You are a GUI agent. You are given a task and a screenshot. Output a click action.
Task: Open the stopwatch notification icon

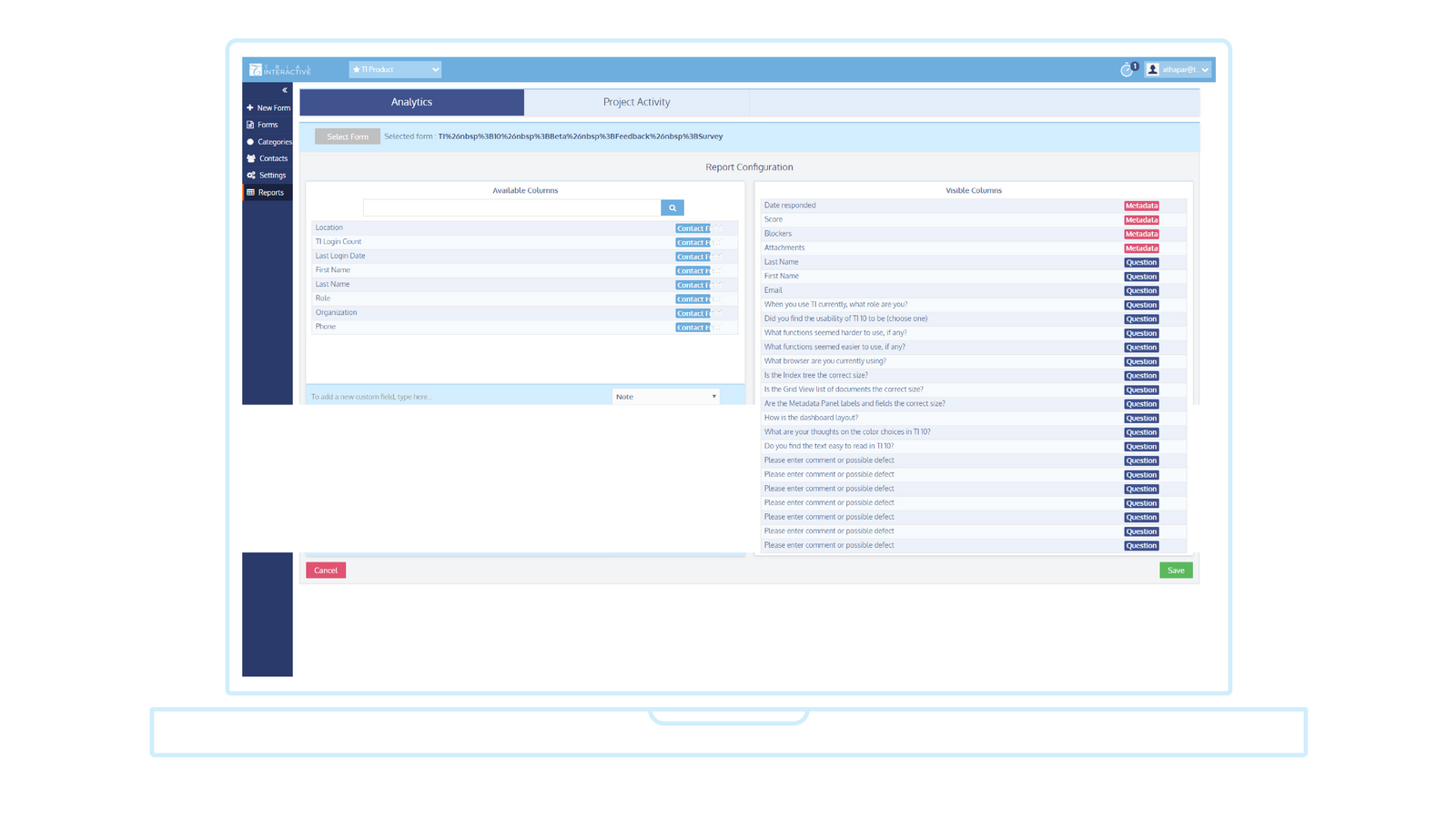tap(1127, 70)
